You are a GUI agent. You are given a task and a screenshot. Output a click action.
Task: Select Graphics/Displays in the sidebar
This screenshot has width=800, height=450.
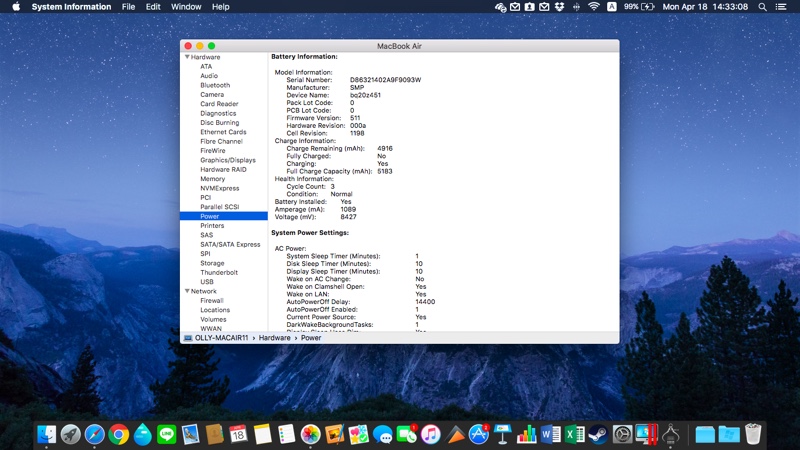[x=228, y=160]
